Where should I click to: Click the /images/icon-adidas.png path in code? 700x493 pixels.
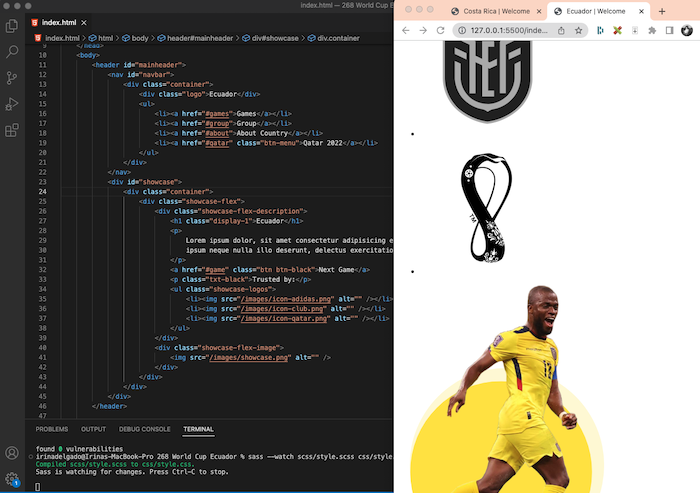[286, 299]
